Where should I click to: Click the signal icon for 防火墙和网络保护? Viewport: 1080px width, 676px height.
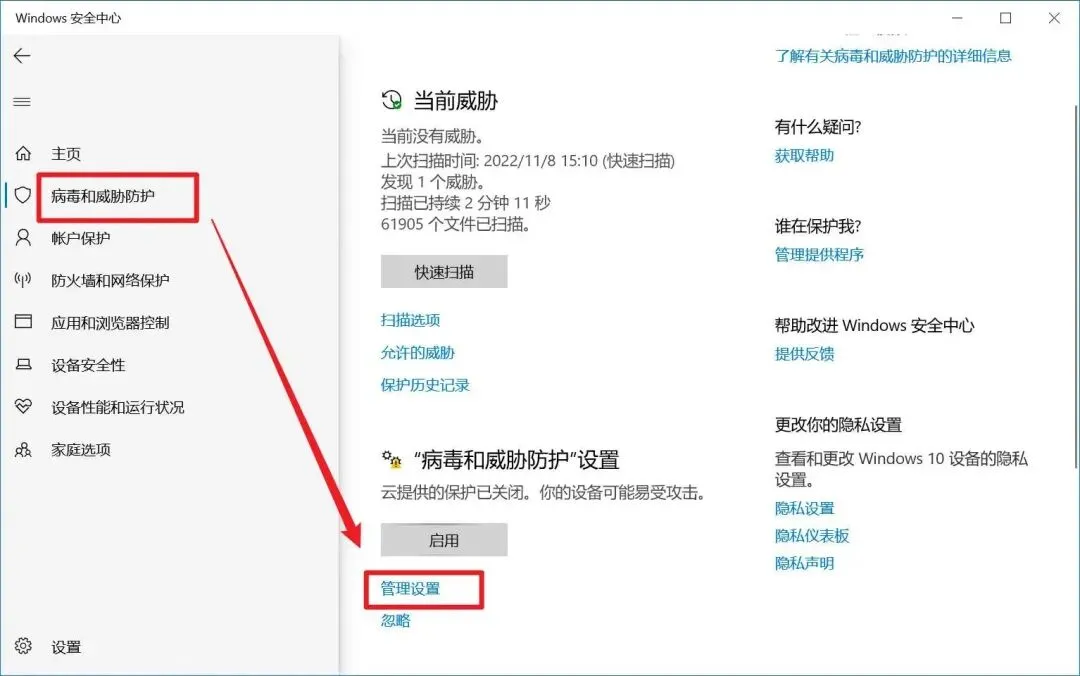coord(23,280)
